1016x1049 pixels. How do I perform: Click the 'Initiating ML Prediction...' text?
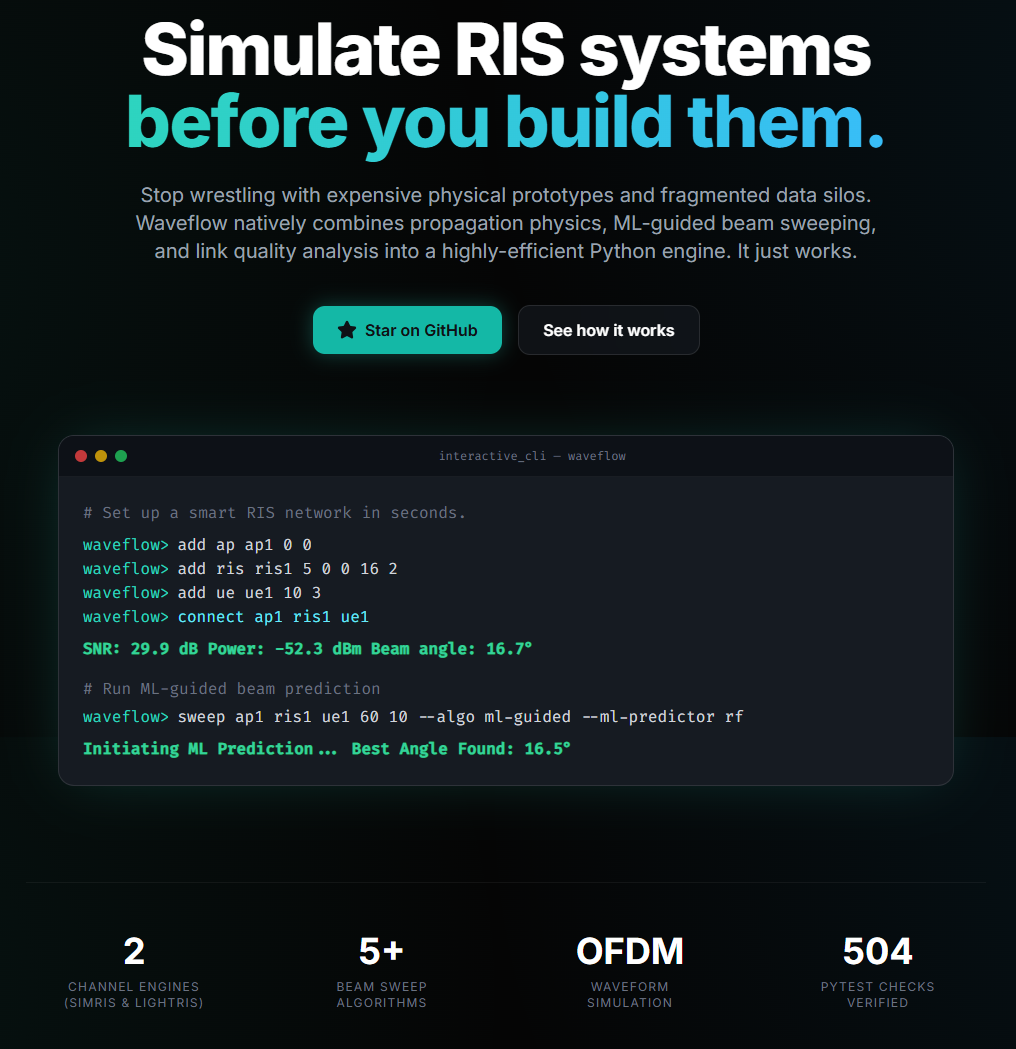coord(209,749)
